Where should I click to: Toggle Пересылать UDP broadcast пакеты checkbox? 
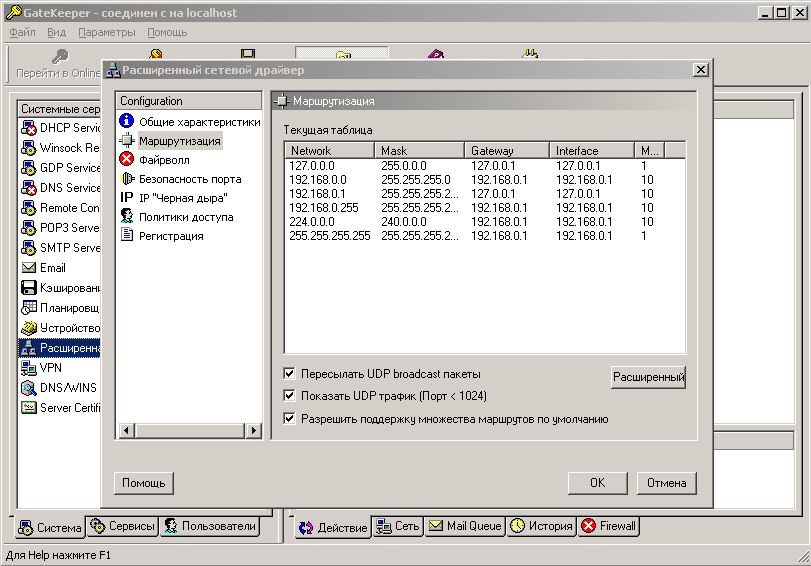289,373
